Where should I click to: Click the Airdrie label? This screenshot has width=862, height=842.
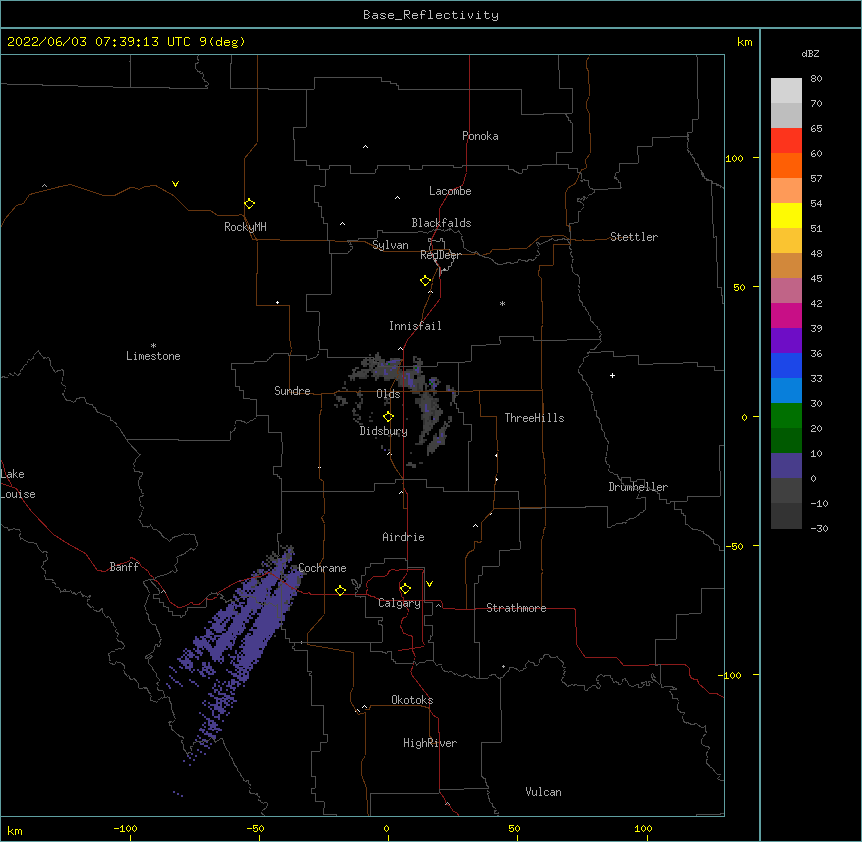coord(403,537)
